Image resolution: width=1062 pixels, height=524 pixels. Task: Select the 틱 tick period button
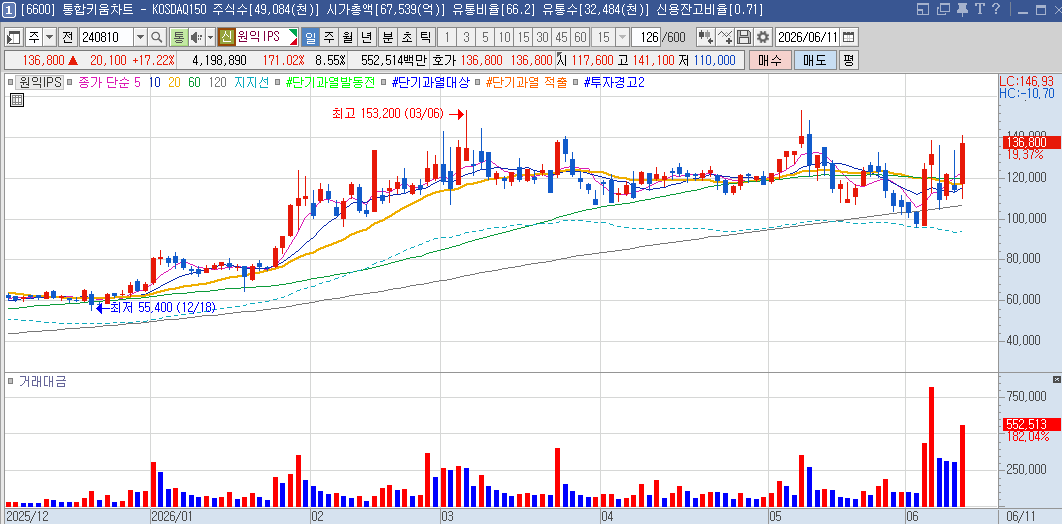click(x=425, y=37)
